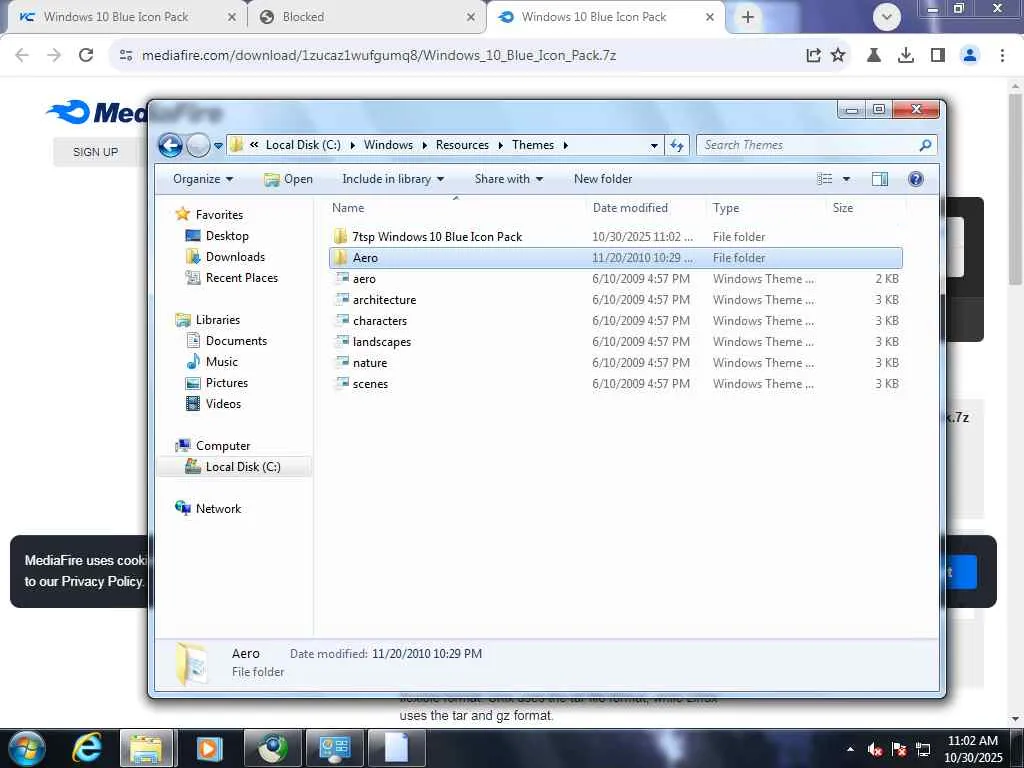The height and width of the screenshot is (768, 1024).
Task: Click Chrome share page icon
Action: (813, 56)
